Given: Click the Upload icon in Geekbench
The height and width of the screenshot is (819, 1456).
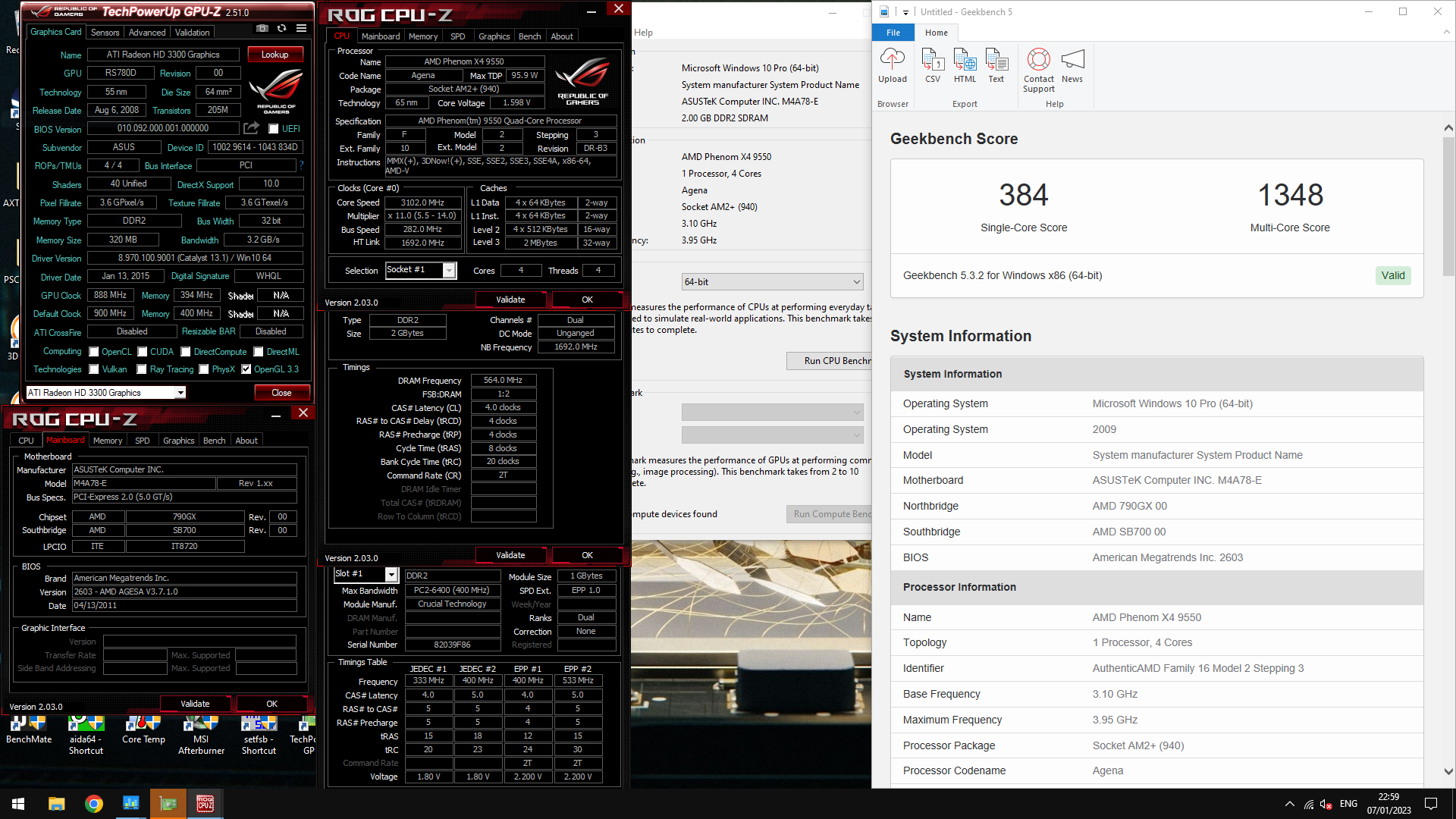Looking at the screenshot, I should point(893,65).
